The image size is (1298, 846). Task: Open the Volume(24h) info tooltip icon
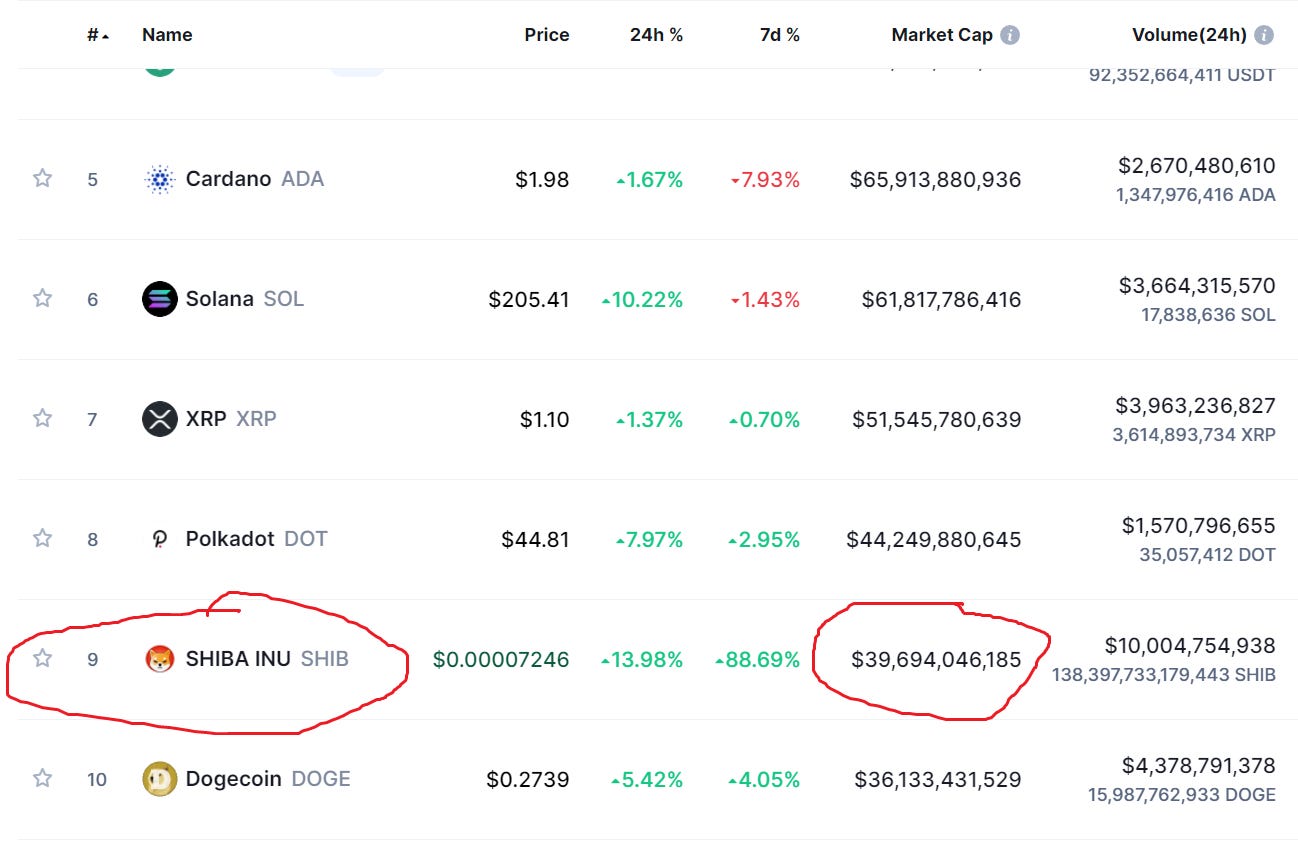pos(1265,34)
